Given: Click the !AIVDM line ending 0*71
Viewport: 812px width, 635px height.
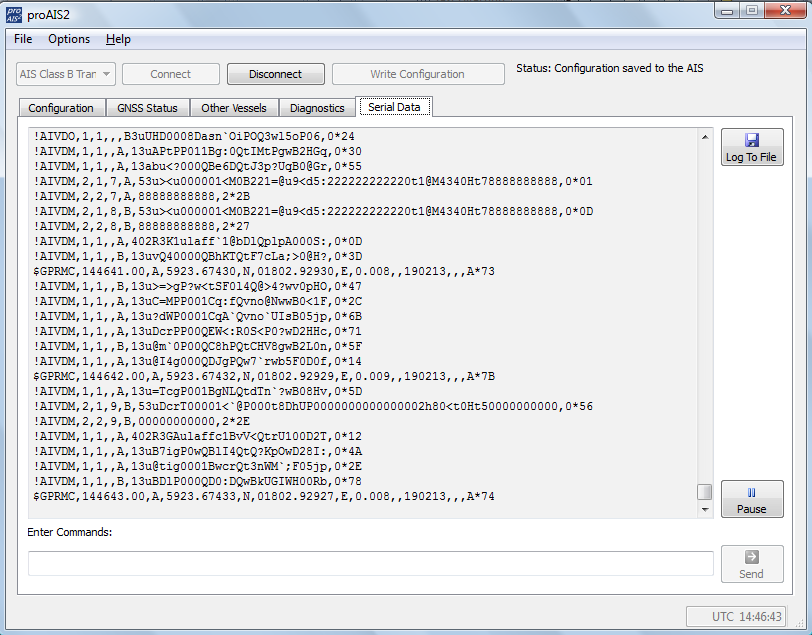Looking at the screenshot, I should [x=198, y=331].
